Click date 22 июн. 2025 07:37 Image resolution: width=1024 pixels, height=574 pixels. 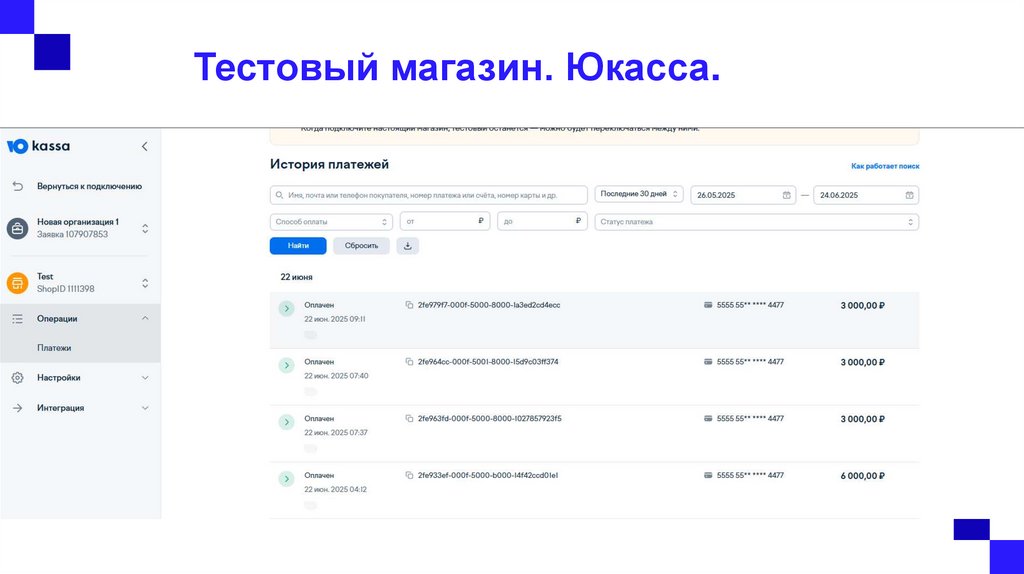point(336,433)
